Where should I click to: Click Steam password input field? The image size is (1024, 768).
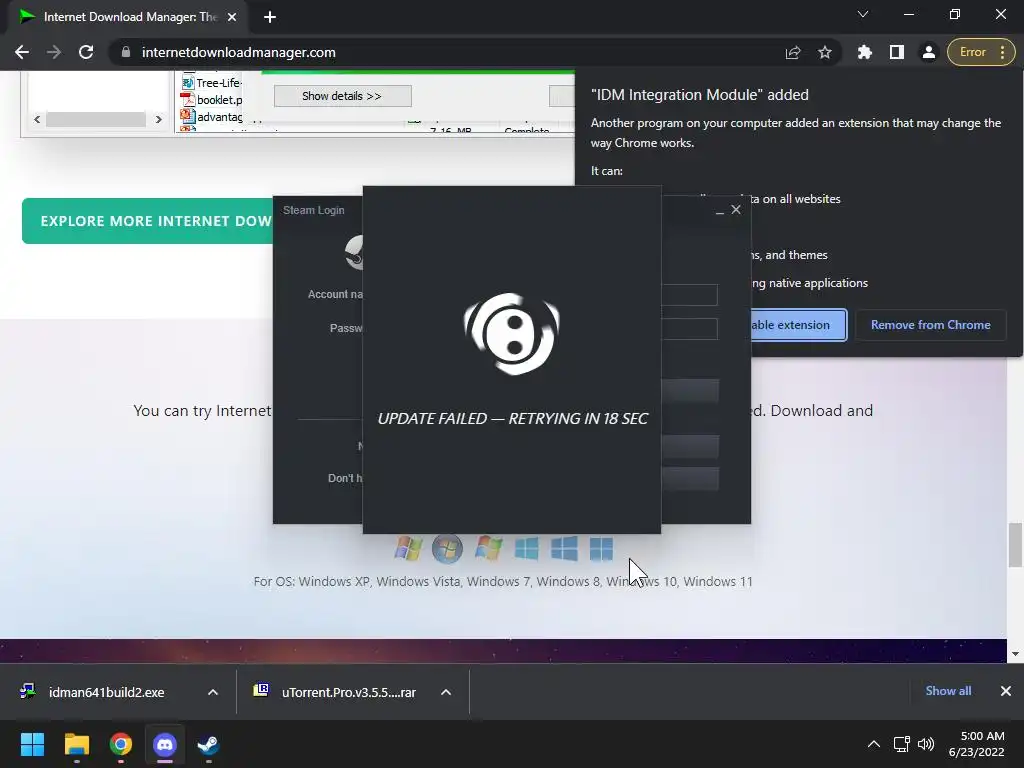pyautogui.click(x=689, y=328)
